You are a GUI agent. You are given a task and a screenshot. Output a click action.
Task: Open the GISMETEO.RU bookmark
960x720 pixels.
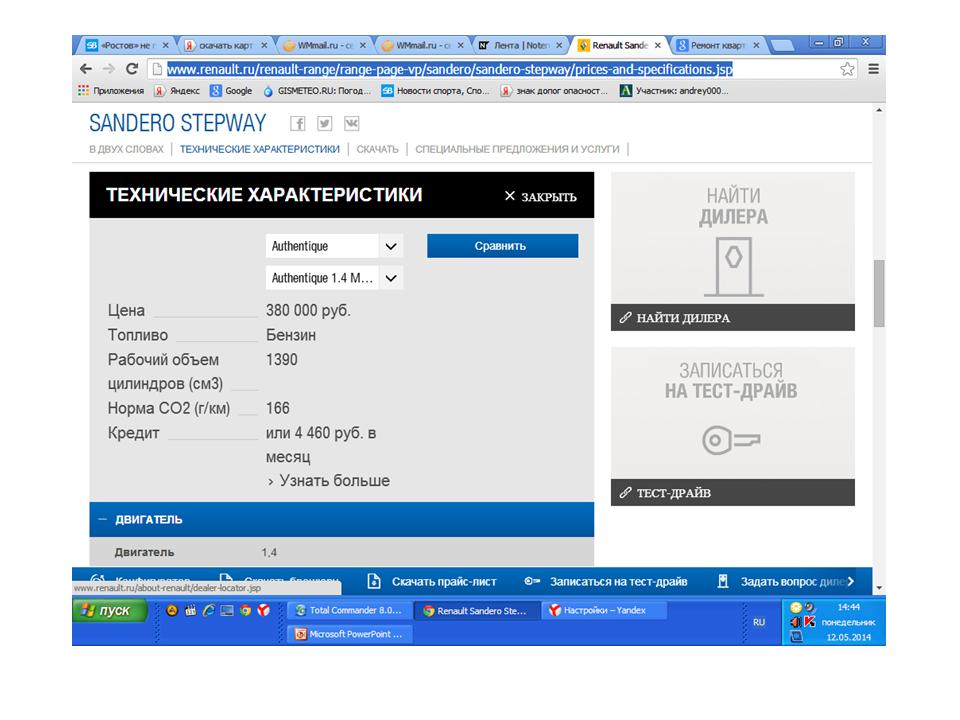(317, 91)
